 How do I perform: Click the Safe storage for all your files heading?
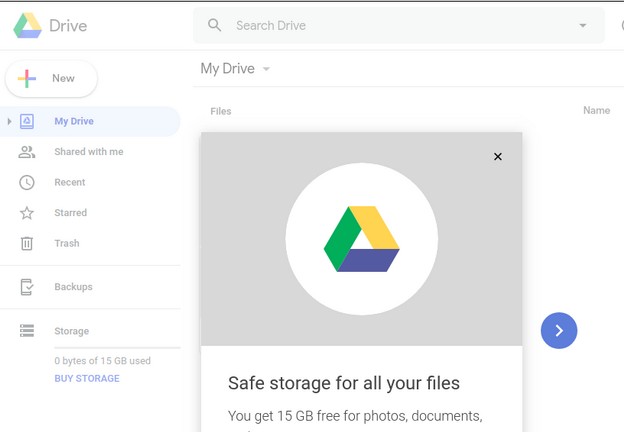(x=344, y=383)
